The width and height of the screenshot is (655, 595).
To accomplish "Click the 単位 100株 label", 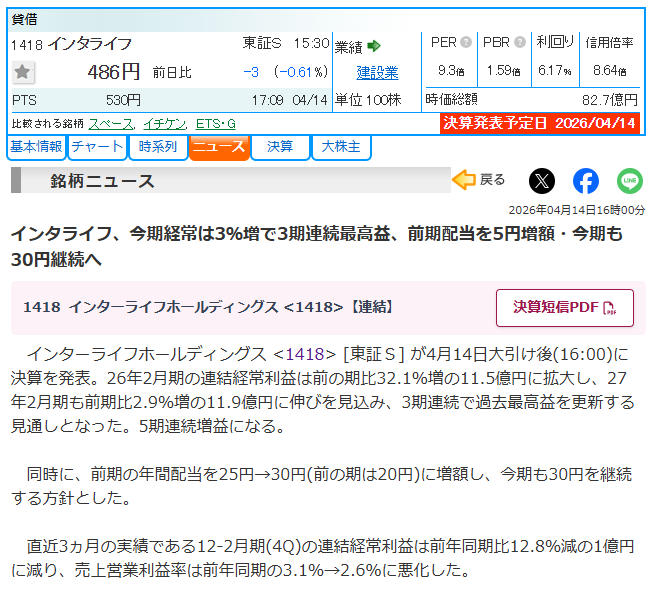I will point(368,100).
